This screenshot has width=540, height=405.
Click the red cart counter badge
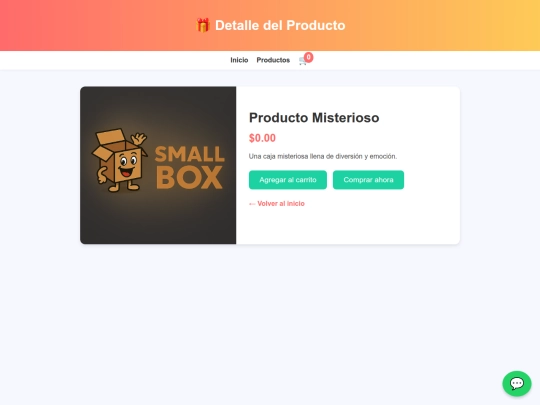[x=309, y=57]
